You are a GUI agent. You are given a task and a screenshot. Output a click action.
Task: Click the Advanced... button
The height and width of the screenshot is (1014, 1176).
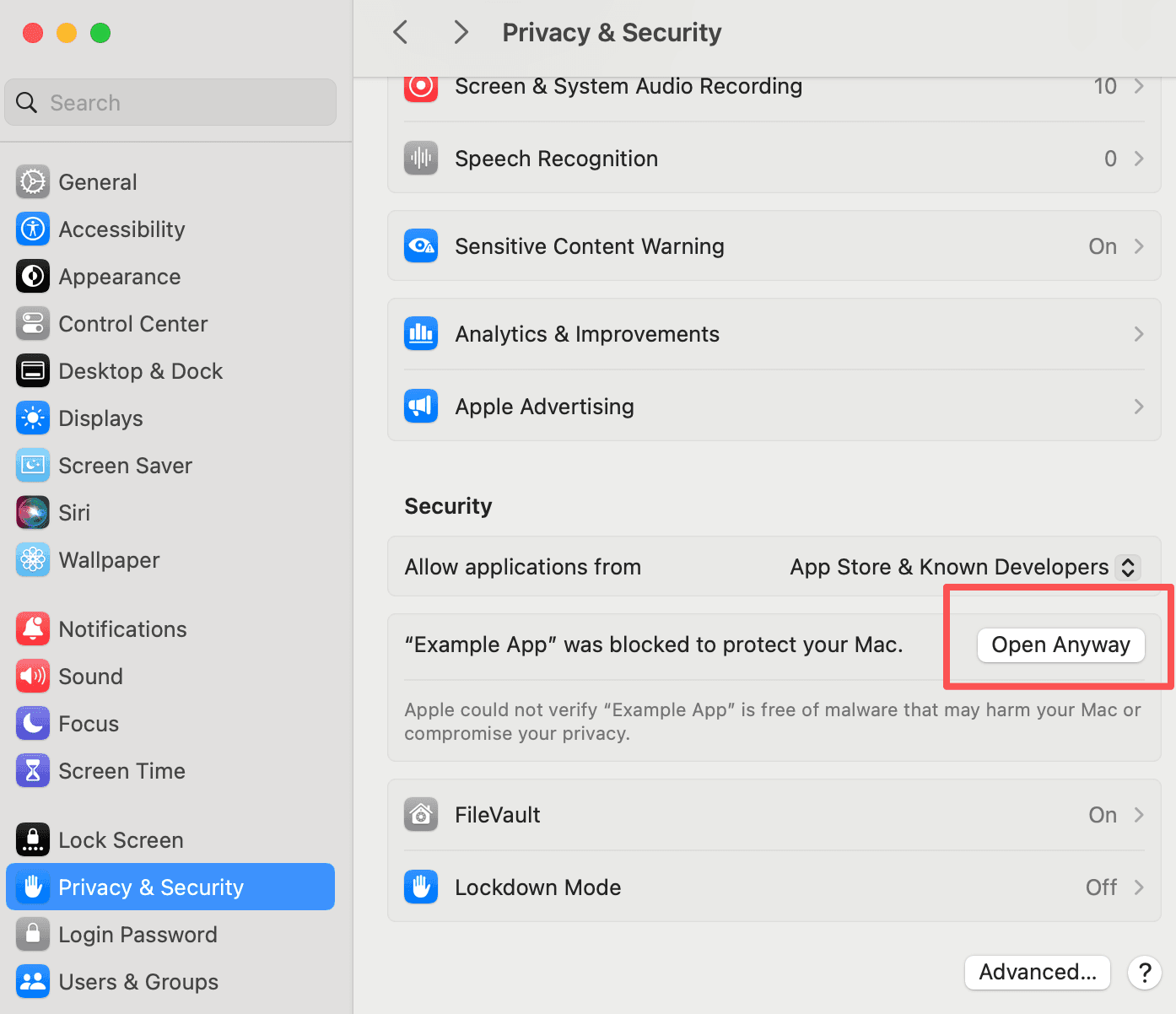(1038, 973)
